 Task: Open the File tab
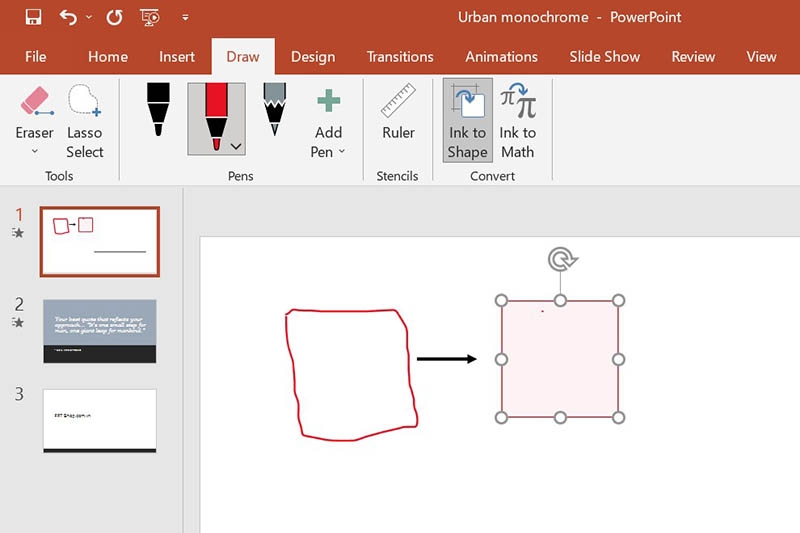point(36,57)
